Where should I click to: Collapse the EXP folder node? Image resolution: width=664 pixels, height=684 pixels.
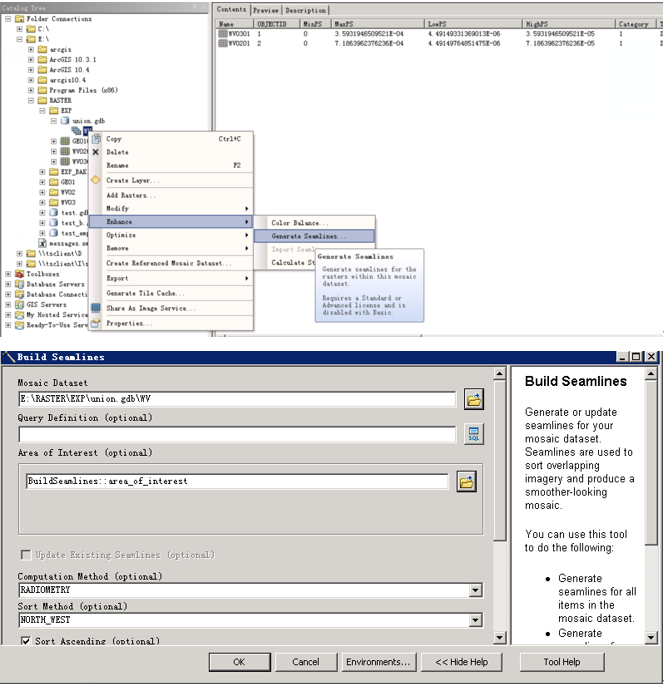[42, 110]
